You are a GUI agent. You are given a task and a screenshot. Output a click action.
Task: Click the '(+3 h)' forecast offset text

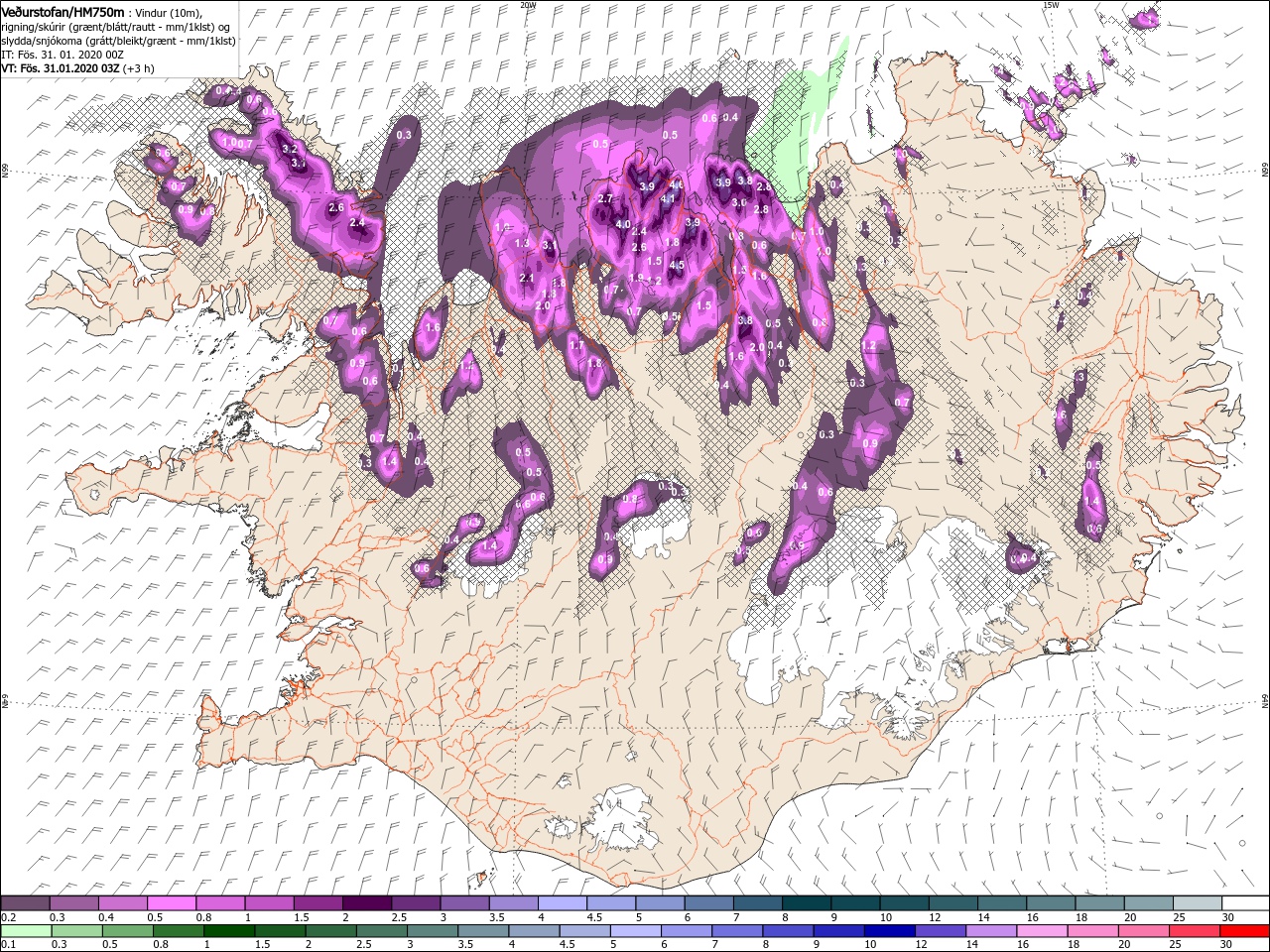(138, 68)
